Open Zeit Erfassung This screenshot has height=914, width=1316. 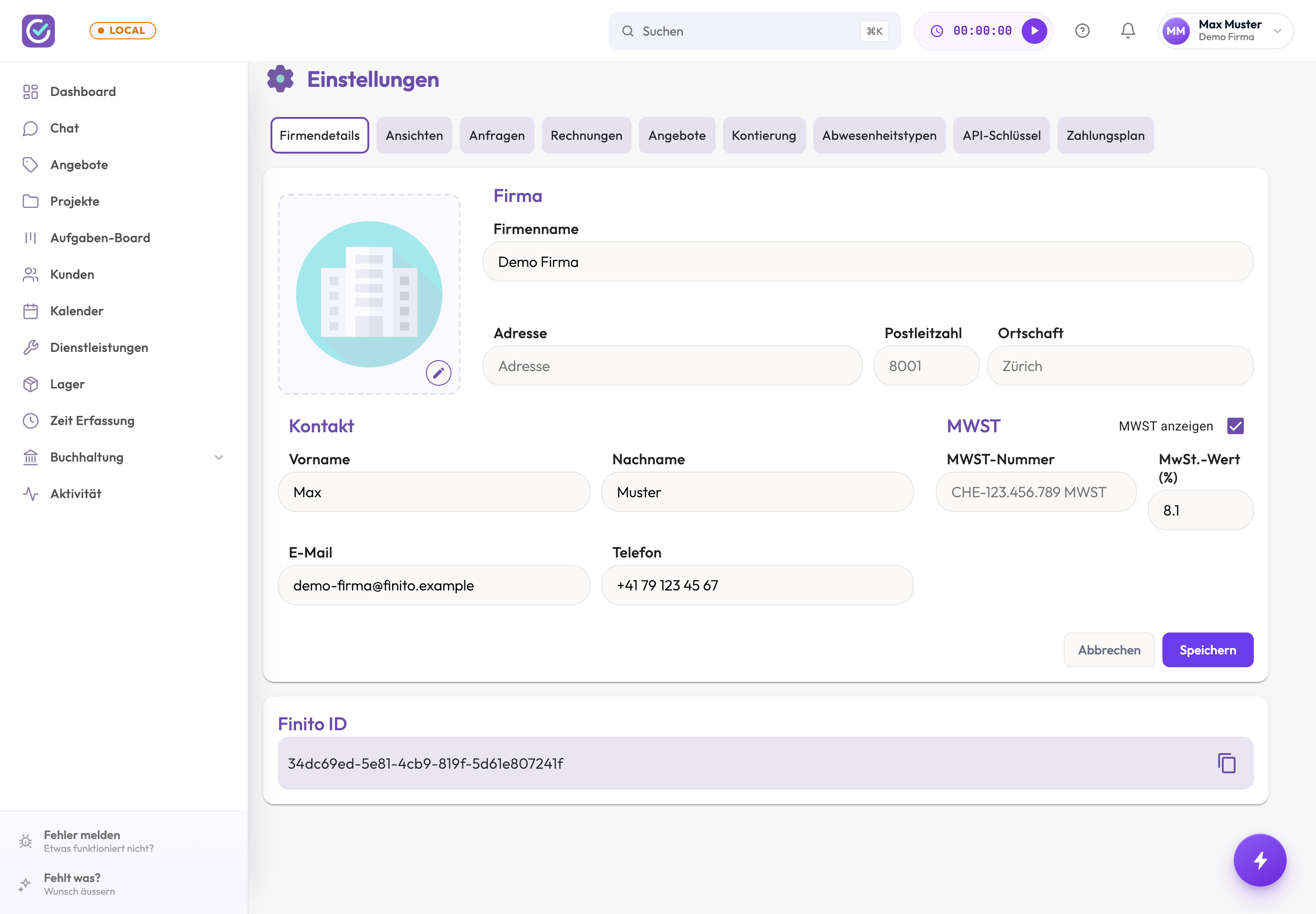click(x=92, y=421)
